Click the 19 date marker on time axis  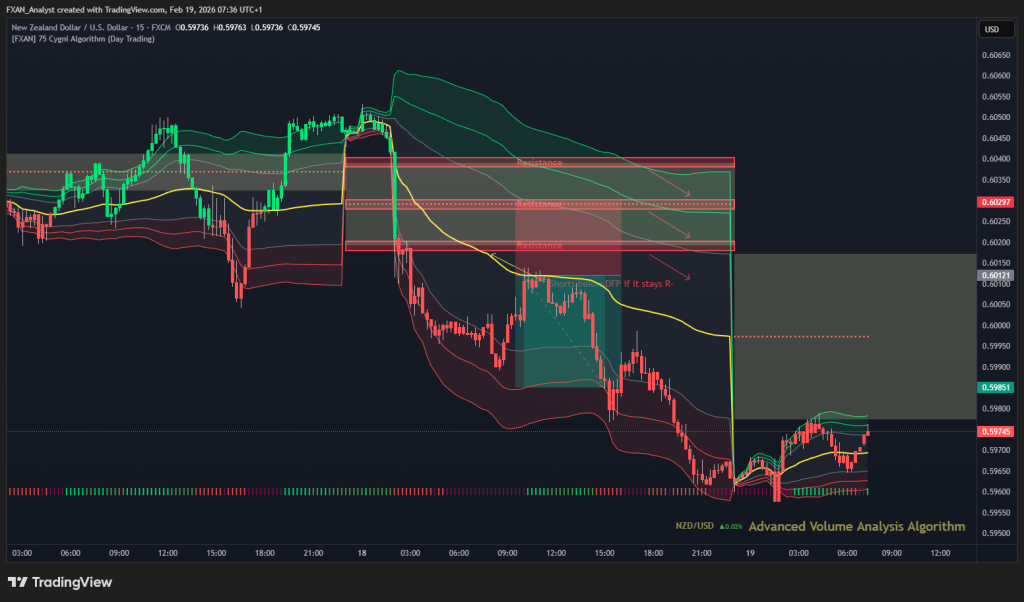tap(749, 552)
